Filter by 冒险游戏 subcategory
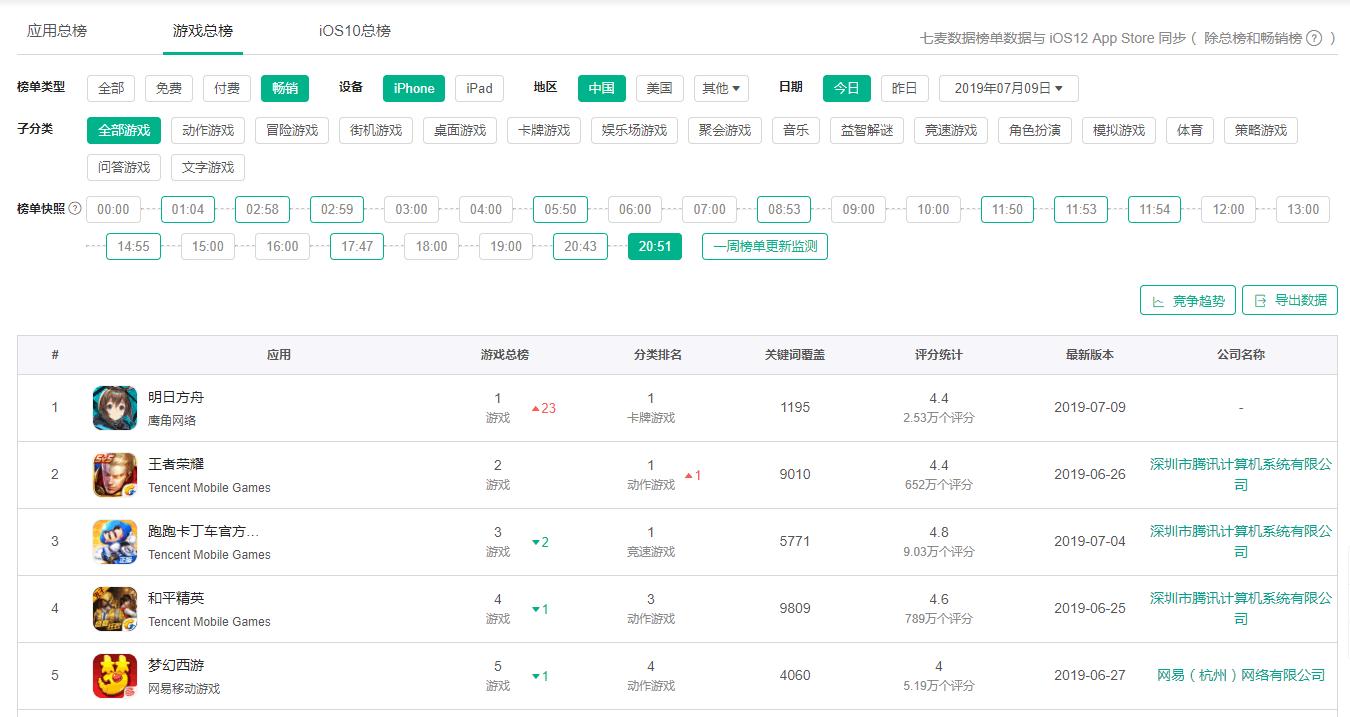The height and width of the screenshot is (717, 1350). 292,130
